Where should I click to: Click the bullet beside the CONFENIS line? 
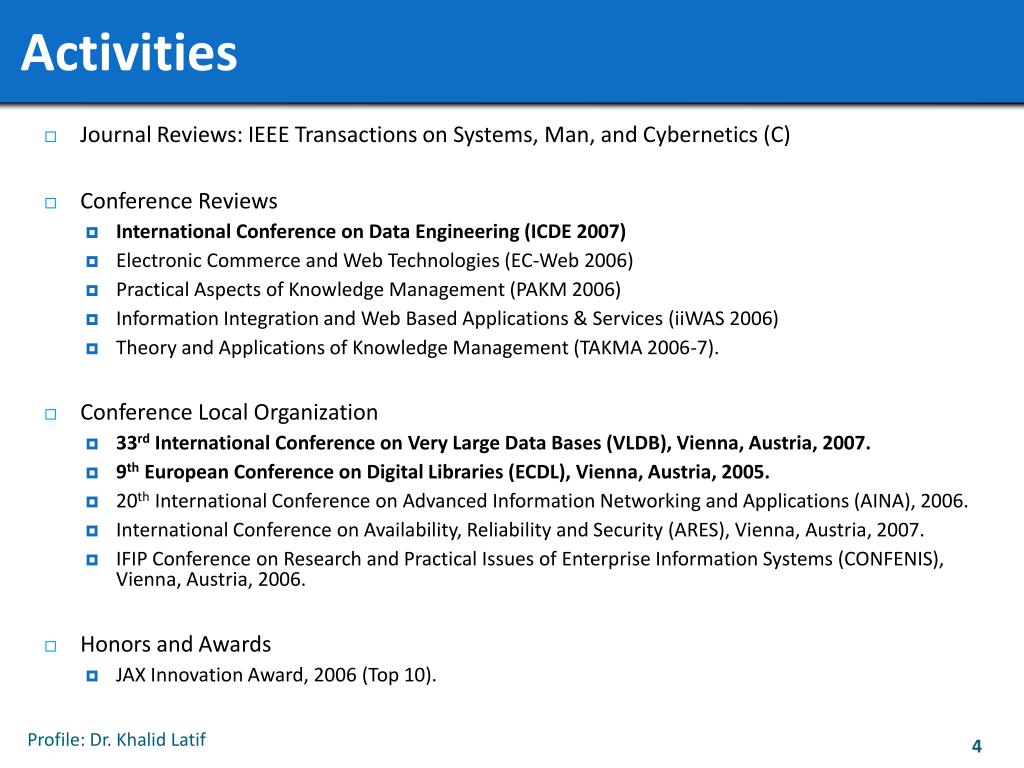tap(92, 560)
